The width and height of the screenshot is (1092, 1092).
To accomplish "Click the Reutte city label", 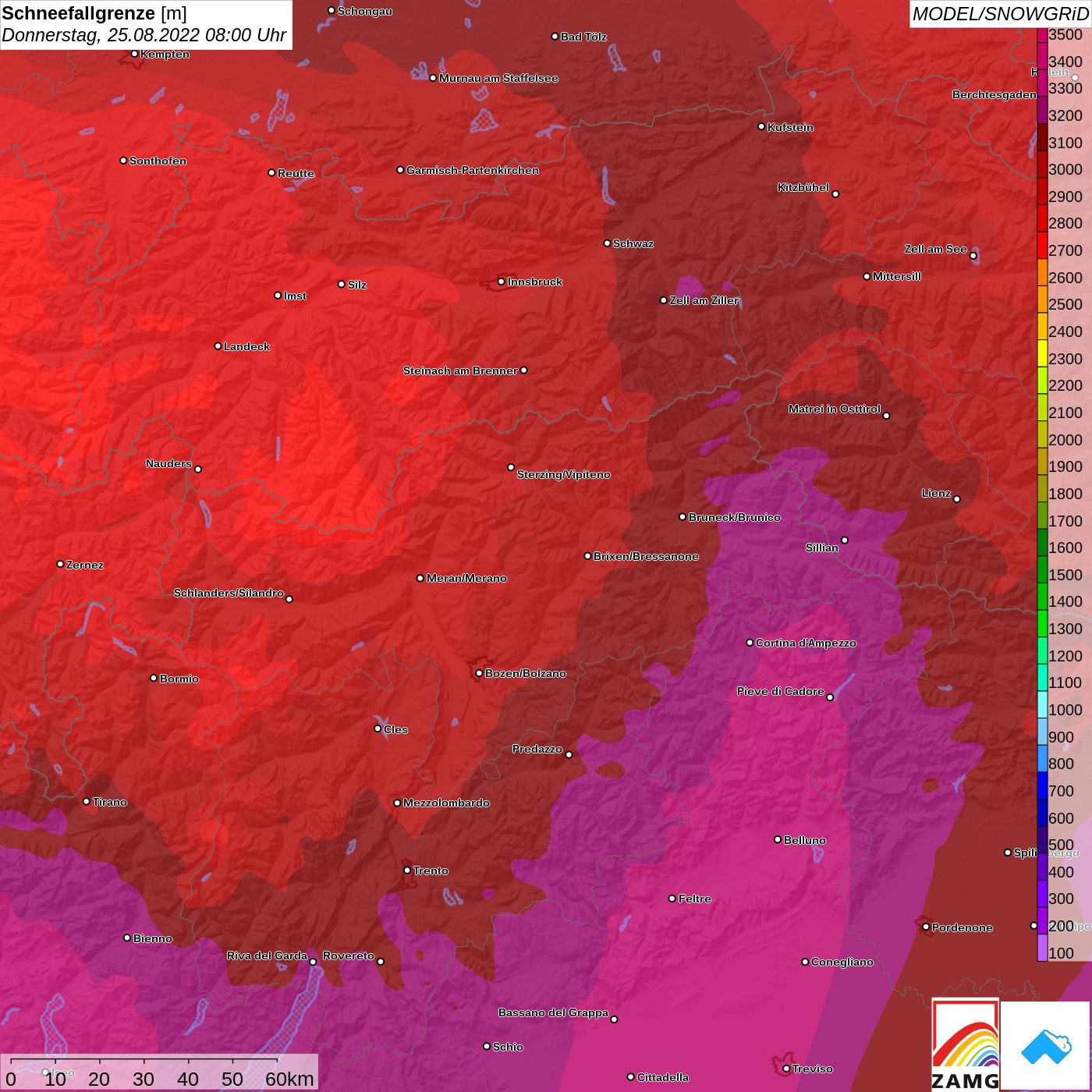I will [296, 173].
